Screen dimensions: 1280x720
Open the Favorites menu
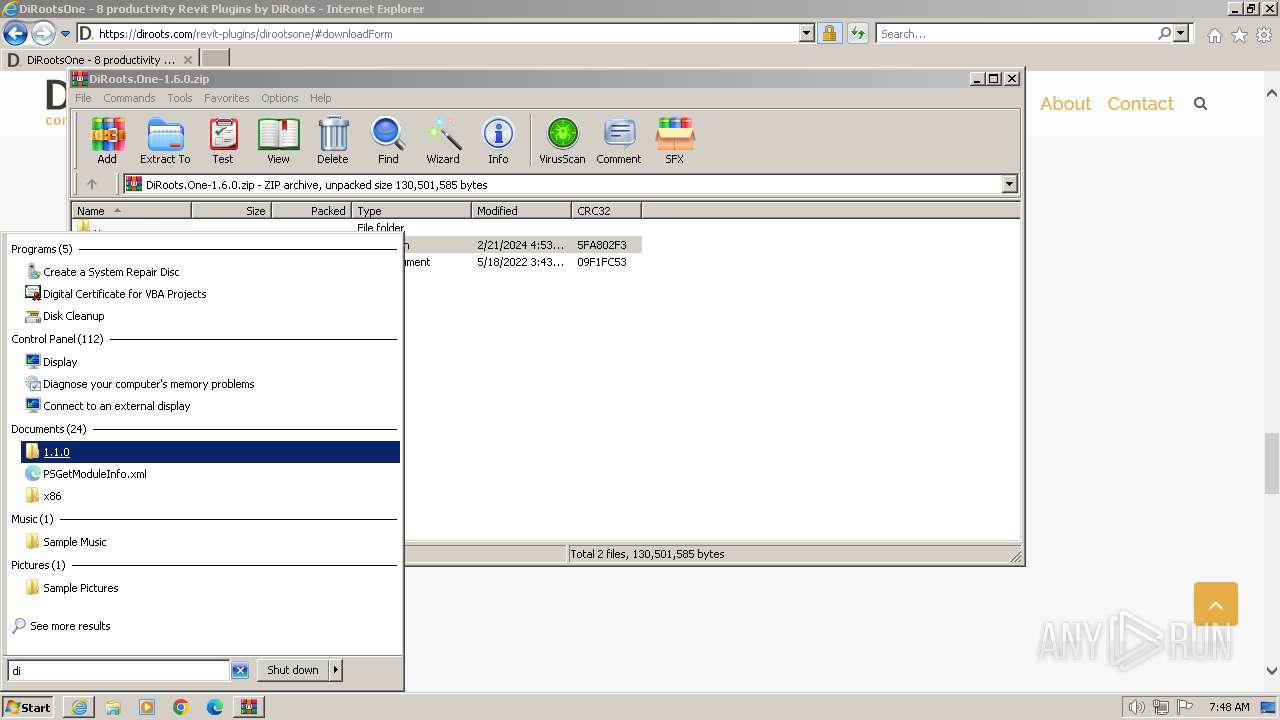pyautogui.click(x=227, y=98)
